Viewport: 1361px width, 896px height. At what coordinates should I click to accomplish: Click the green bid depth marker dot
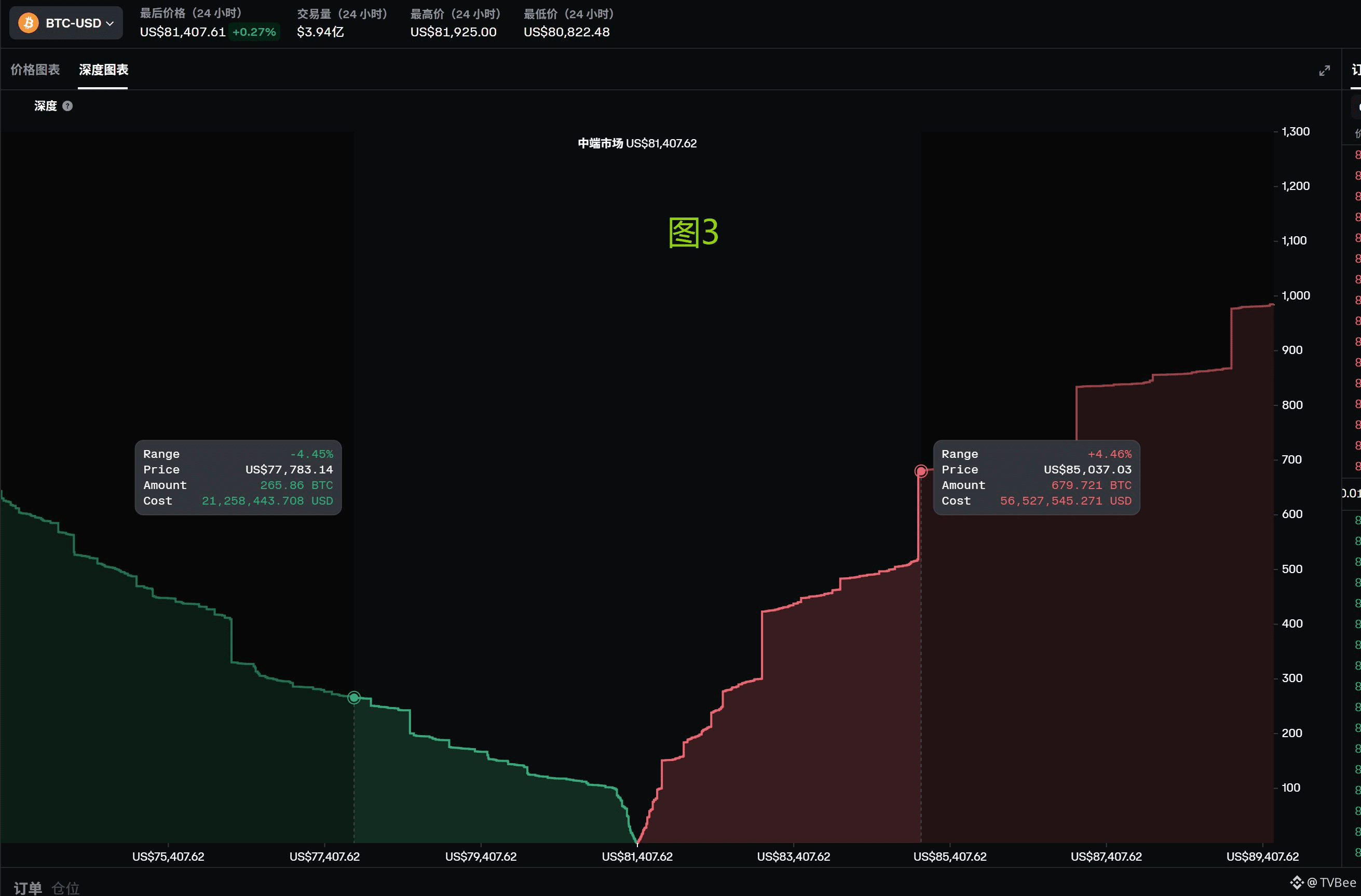point(354,698)
